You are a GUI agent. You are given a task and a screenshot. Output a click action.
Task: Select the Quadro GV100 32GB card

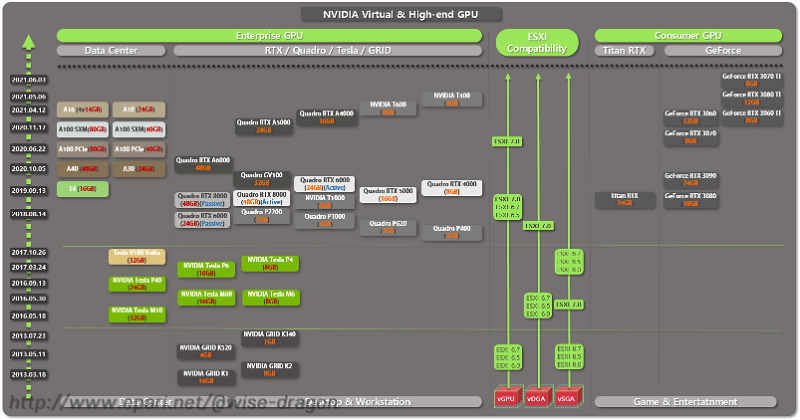(x=262, y=179)
